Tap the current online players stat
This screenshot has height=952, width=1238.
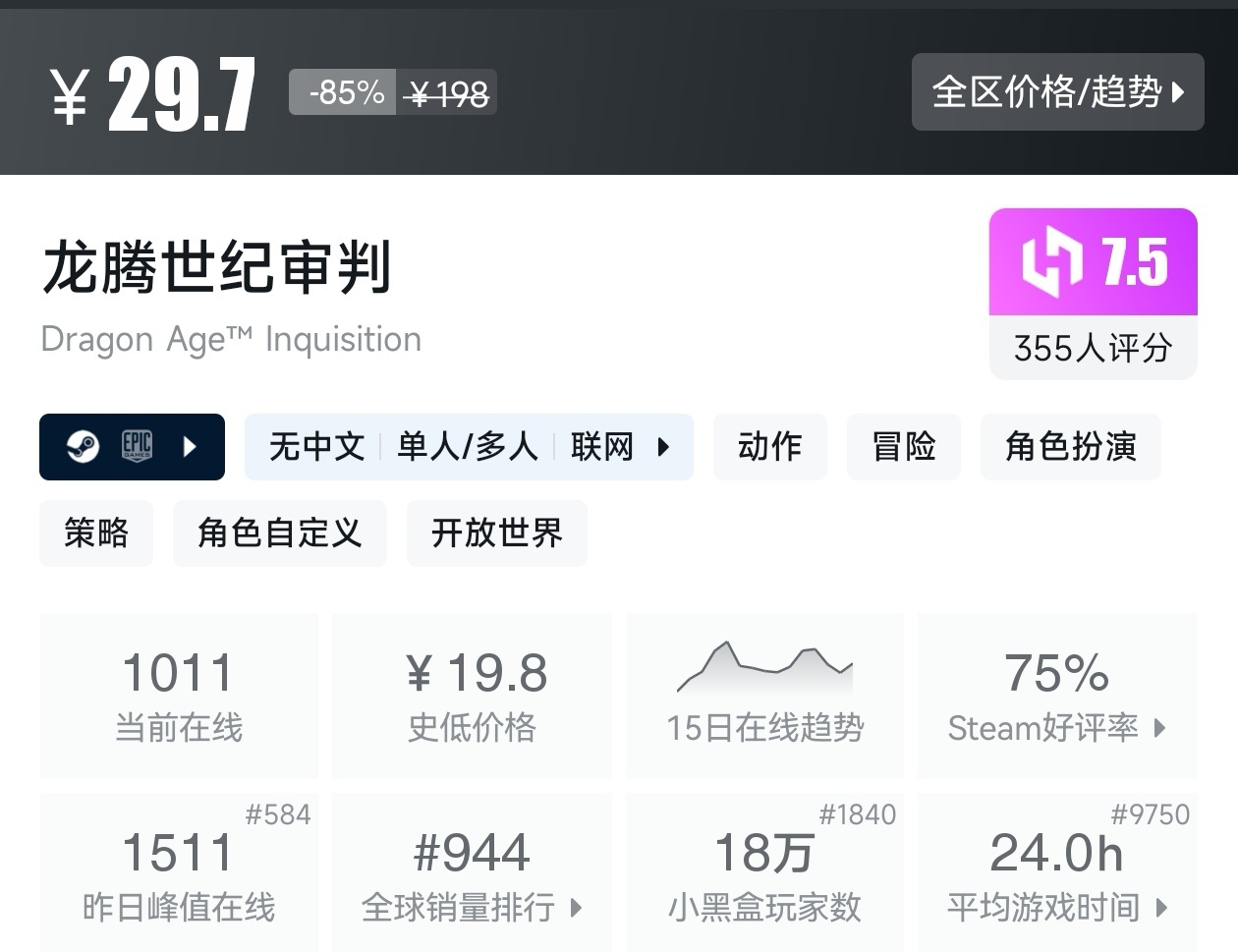point(179,696)
